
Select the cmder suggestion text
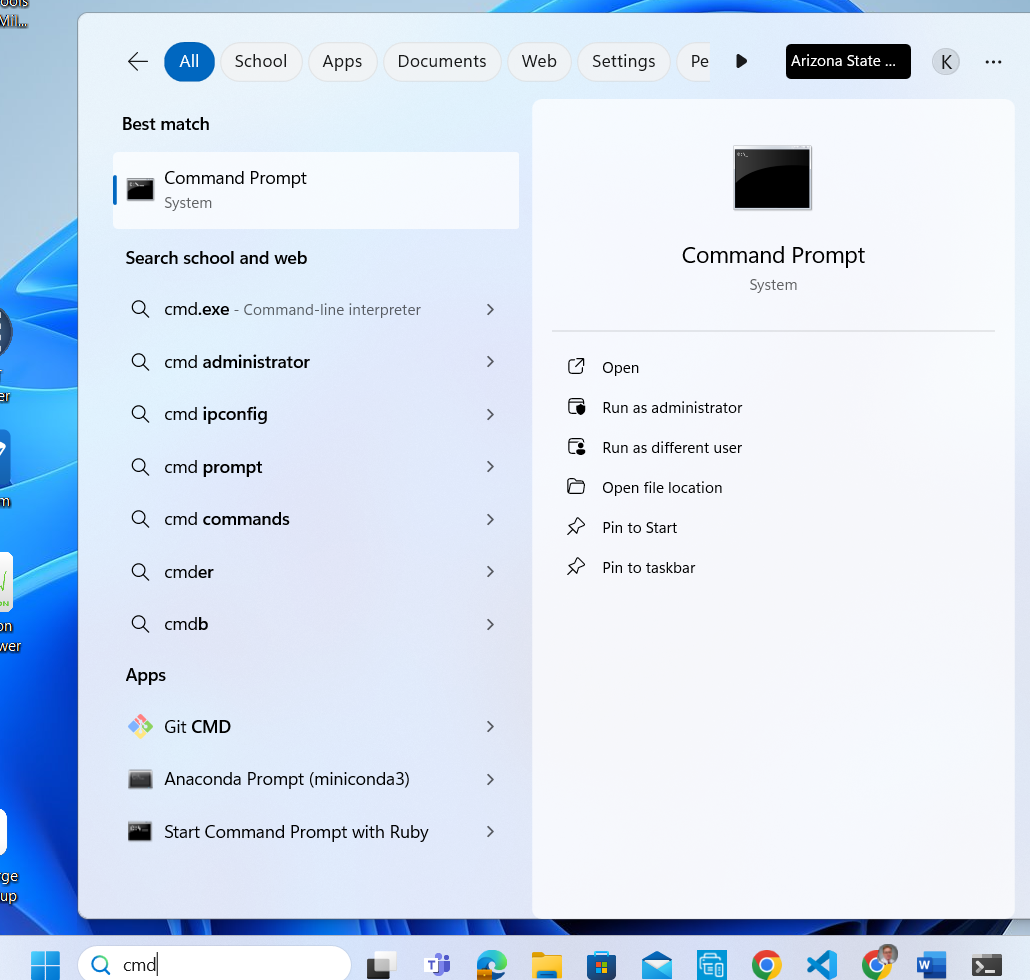pos(189,572)
